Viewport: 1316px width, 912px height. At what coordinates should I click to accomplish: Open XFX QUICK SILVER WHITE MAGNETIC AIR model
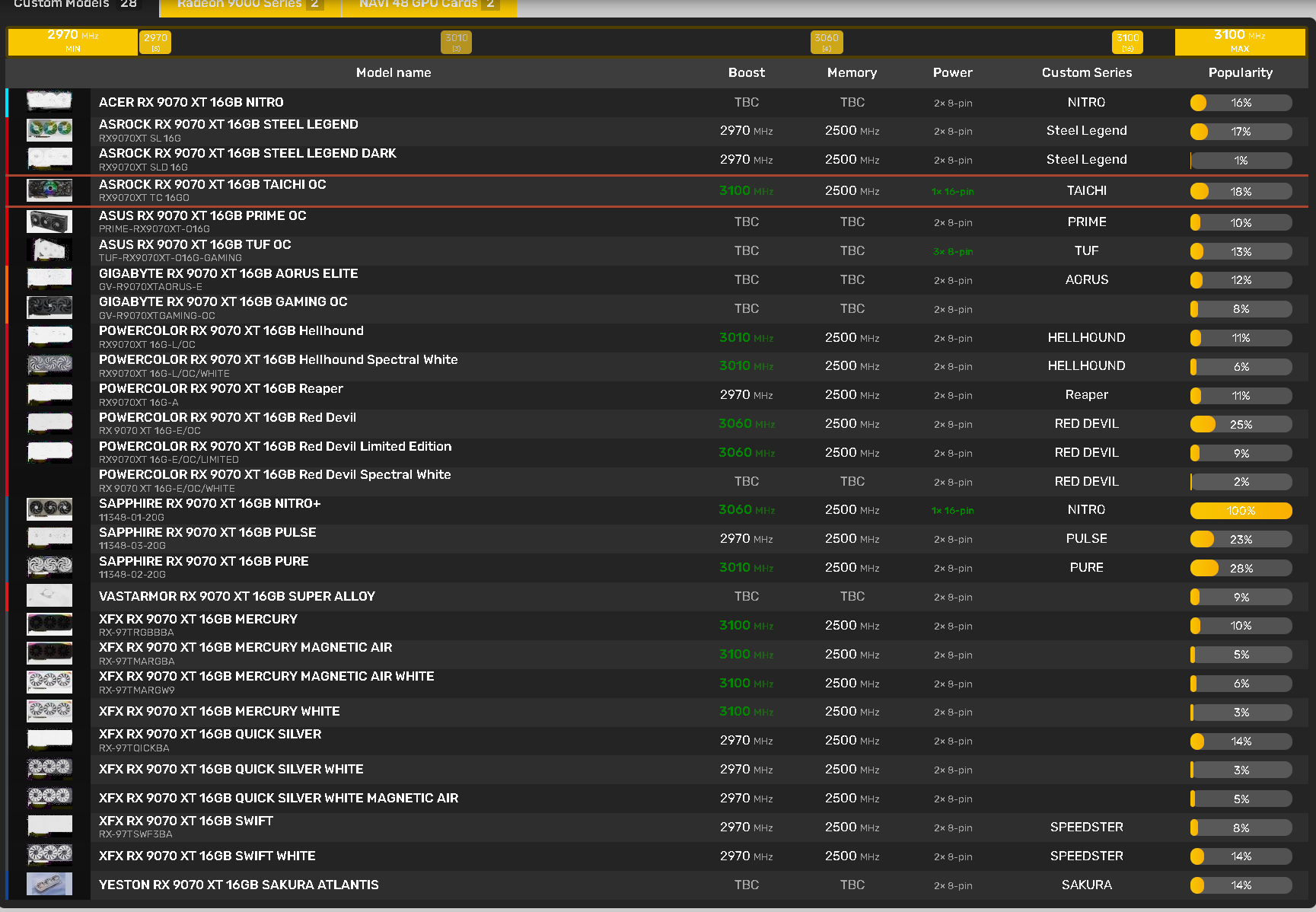(x=279, y=798)
